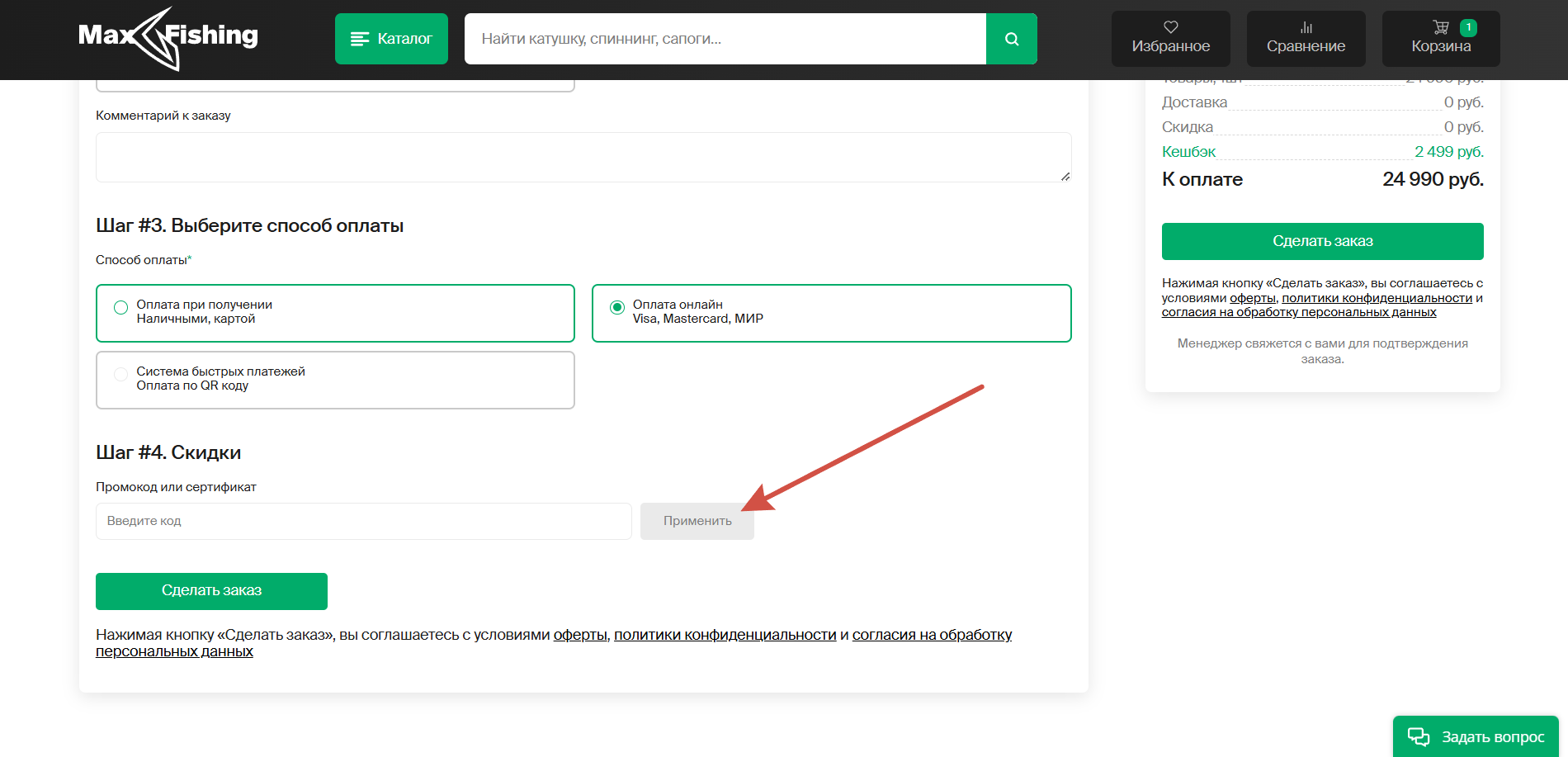This screenshot has height=757, width=1568.
Task: Click sidebar Сделать заказ button
Action: pos(1323,241)
